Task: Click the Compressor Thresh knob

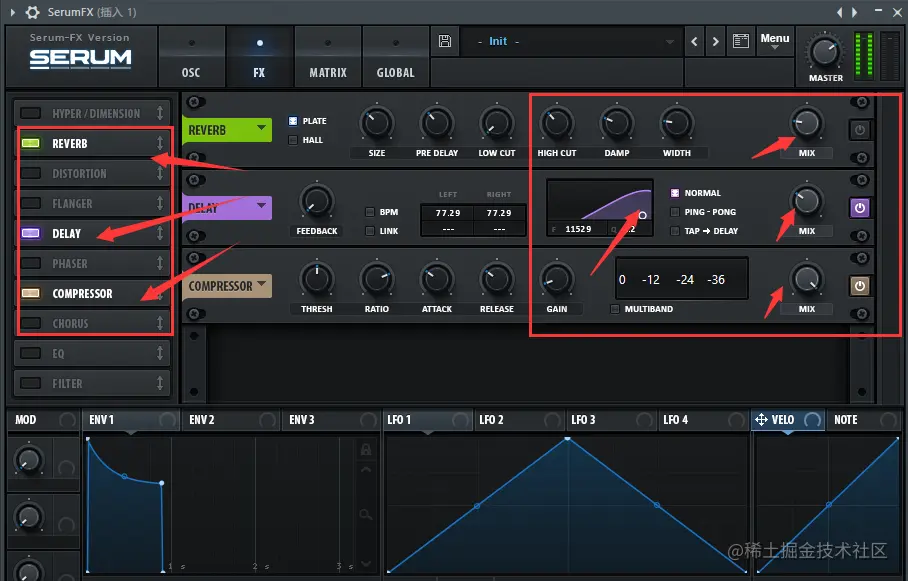Action: tap(317, 279)
